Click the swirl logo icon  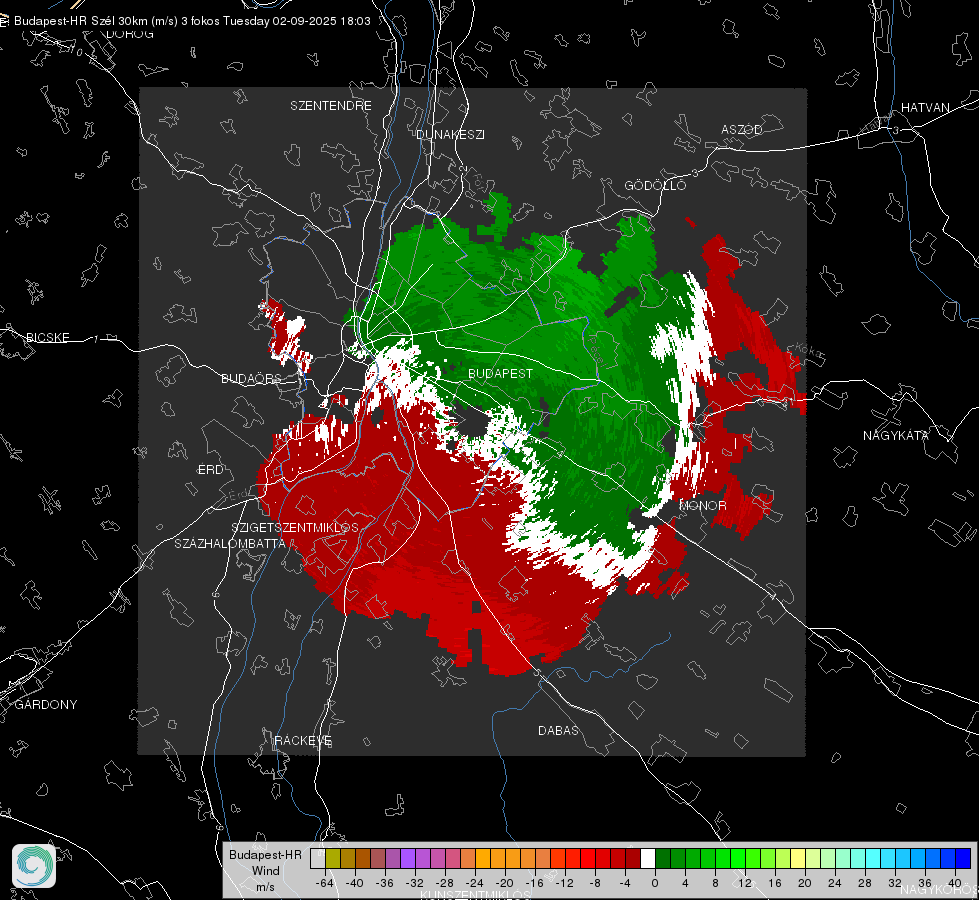tap(34, 866)
